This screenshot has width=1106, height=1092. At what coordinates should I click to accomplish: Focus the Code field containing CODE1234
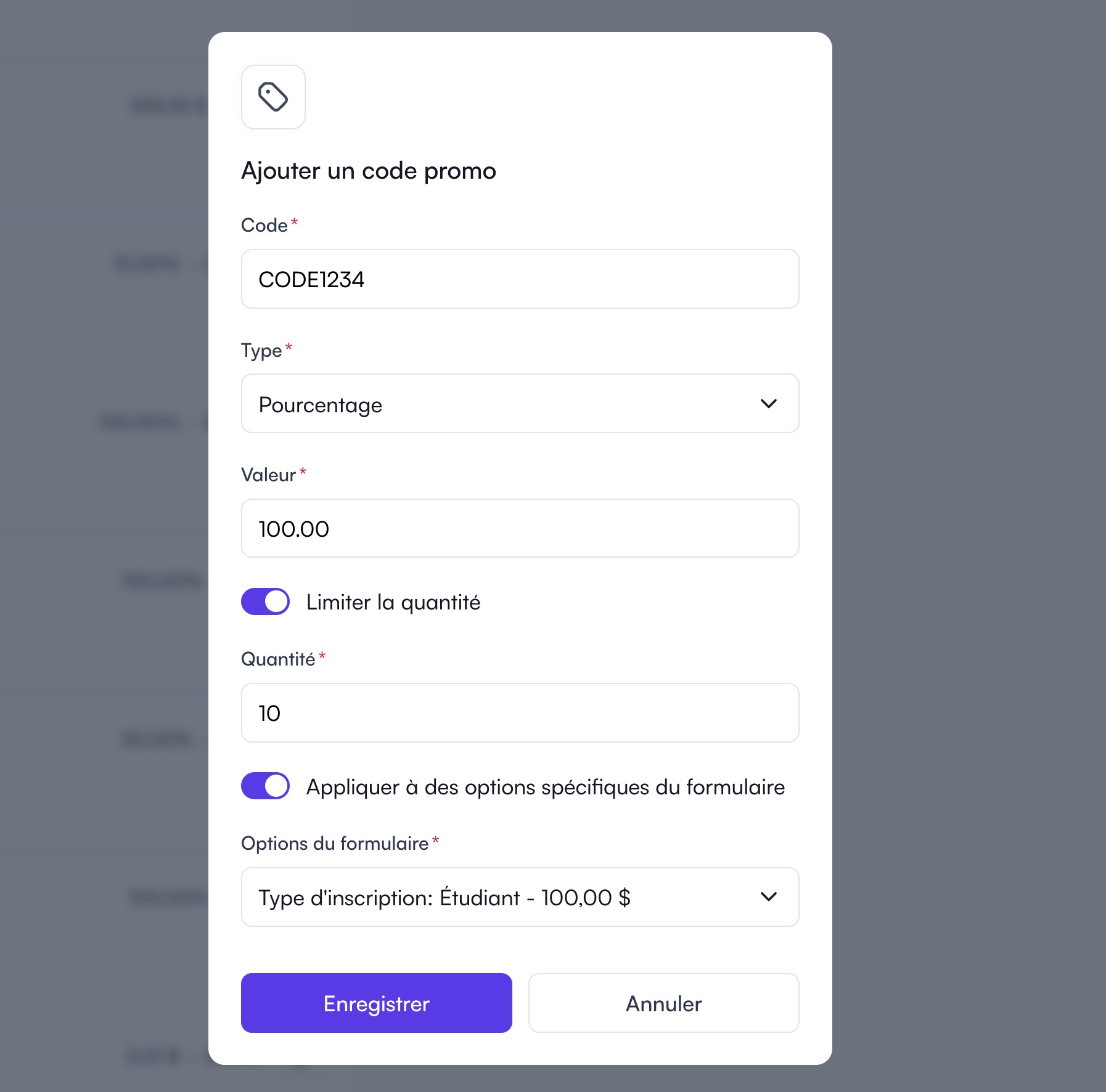click(x=519, y=279)
